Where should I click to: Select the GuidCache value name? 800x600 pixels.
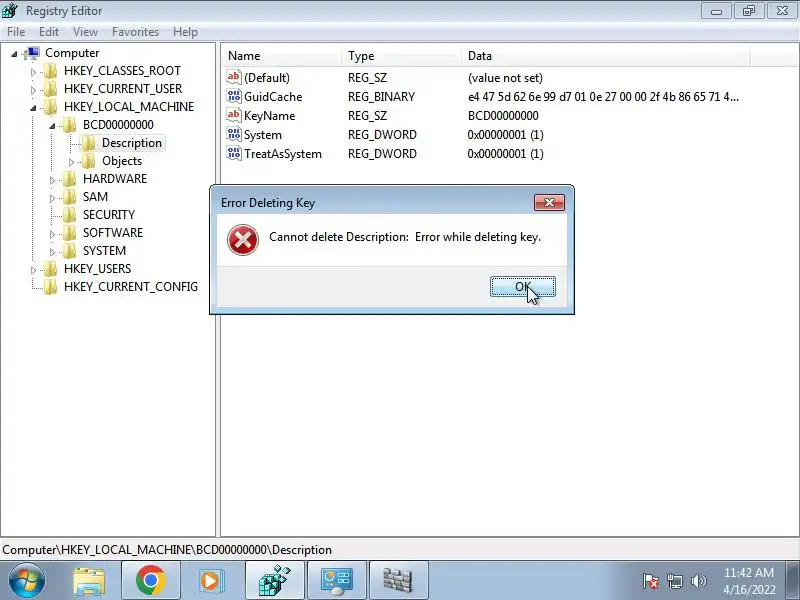(273, 96)
